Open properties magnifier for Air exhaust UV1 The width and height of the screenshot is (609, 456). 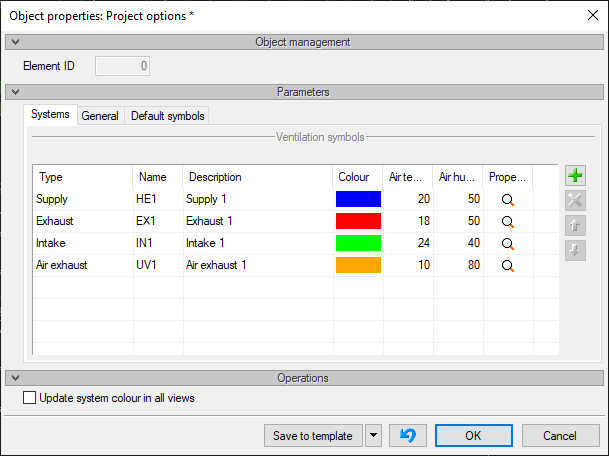pyautogui.click(x=508, y=266)
